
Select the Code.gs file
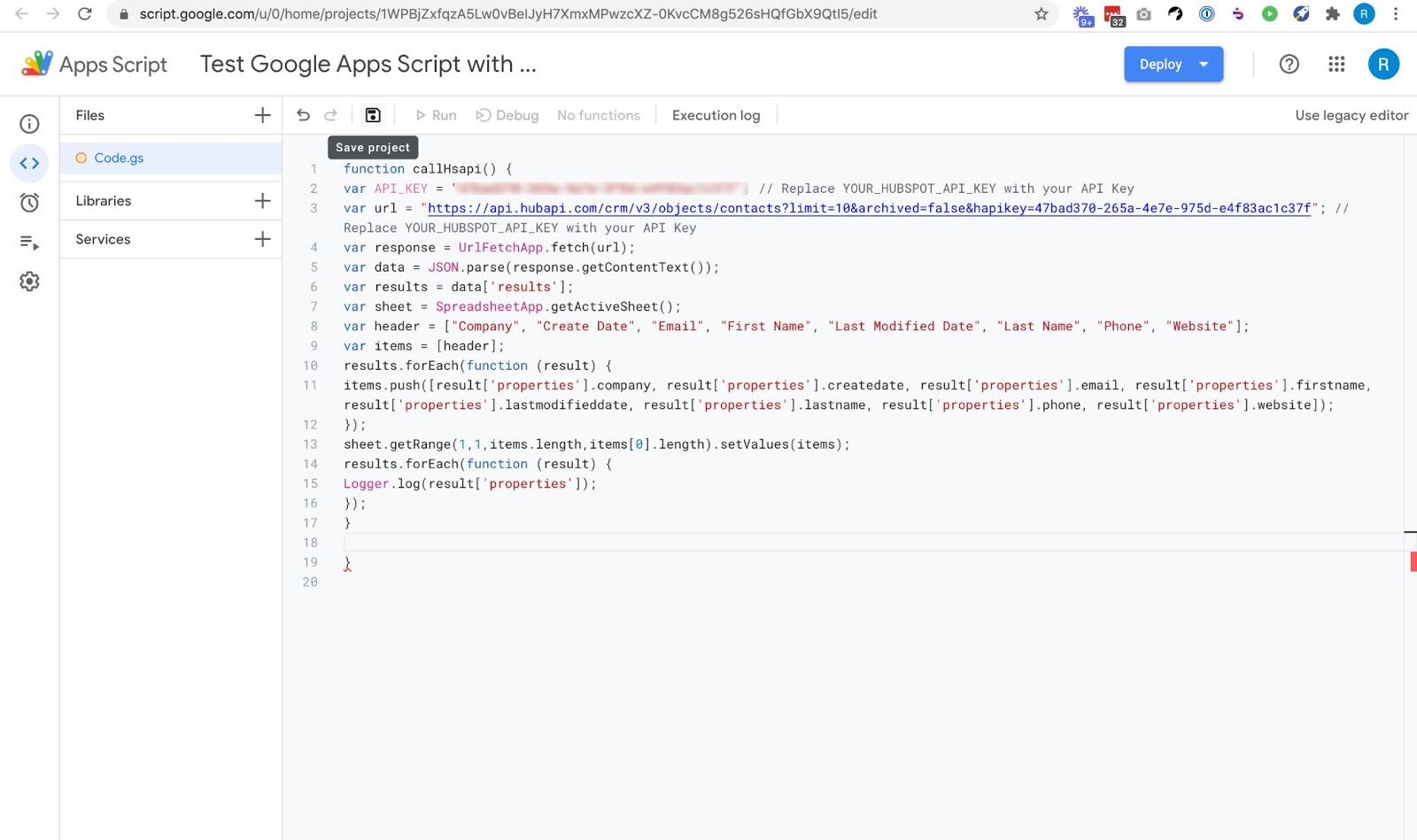pos(171,158)
